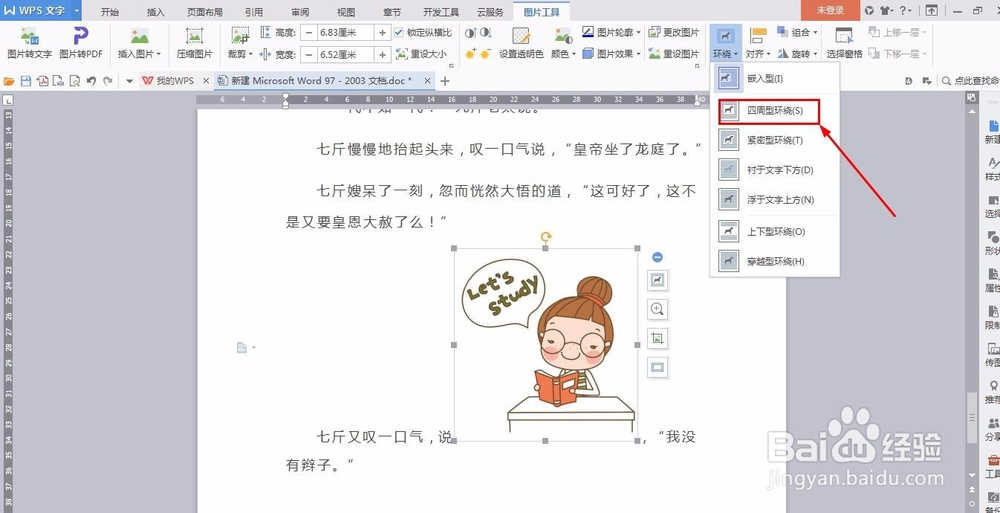This screenshot has height=513, width=1000.
Task: Toggle the 锁定纵横比 checkbox
Action: 399,33
